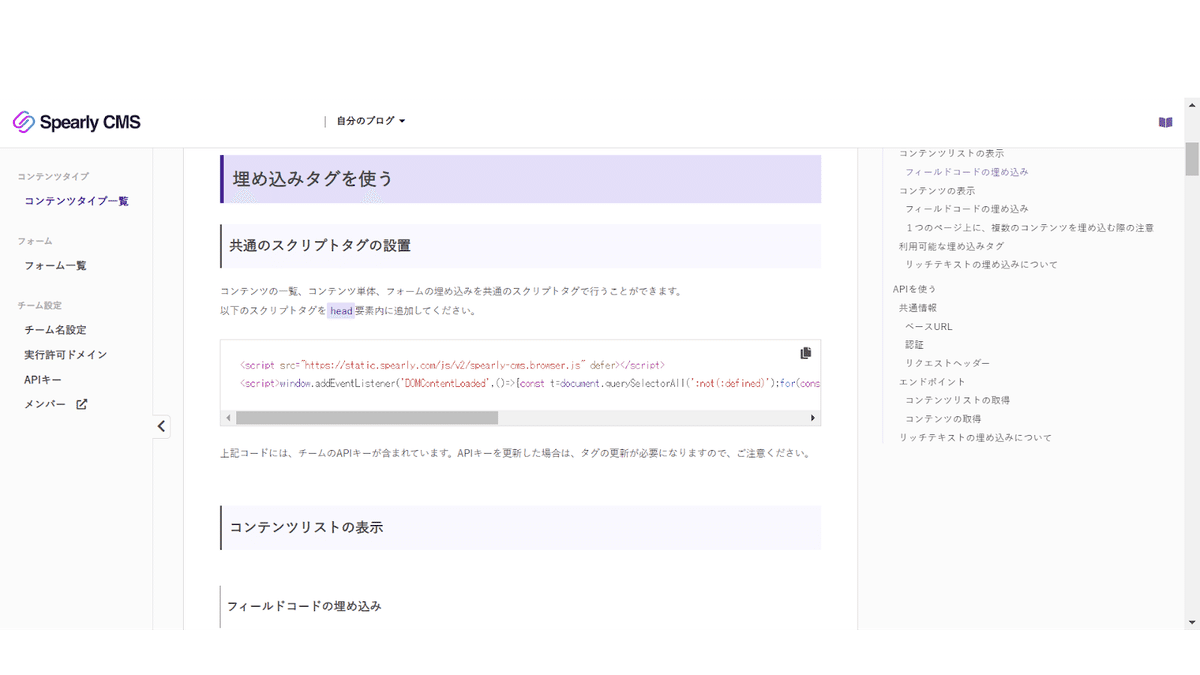Open チーム名設定 in the sidebar

pos(55,330)
